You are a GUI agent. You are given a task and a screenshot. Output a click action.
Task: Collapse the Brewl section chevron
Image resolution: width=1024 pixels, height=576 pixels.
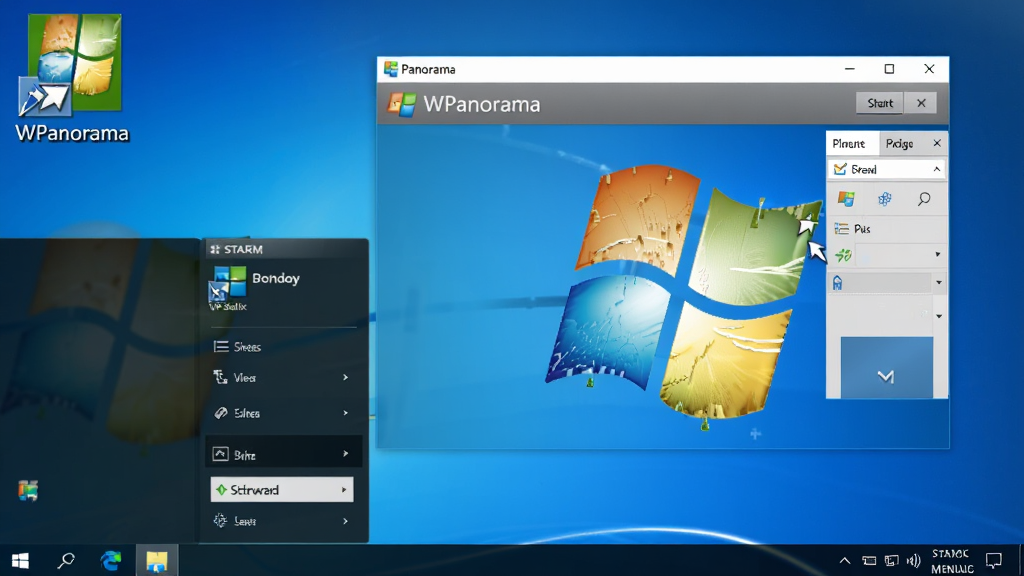[936, 169]
